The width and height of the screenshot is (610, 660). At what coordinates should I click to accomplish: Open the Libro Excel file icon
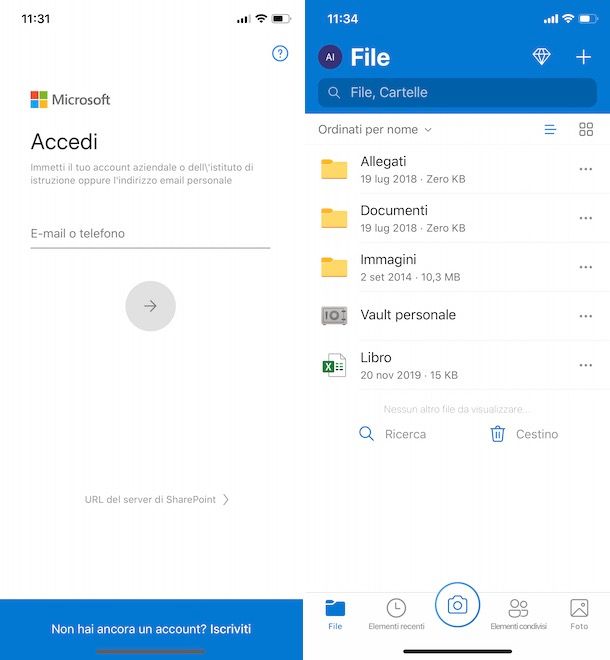point(334,365)
